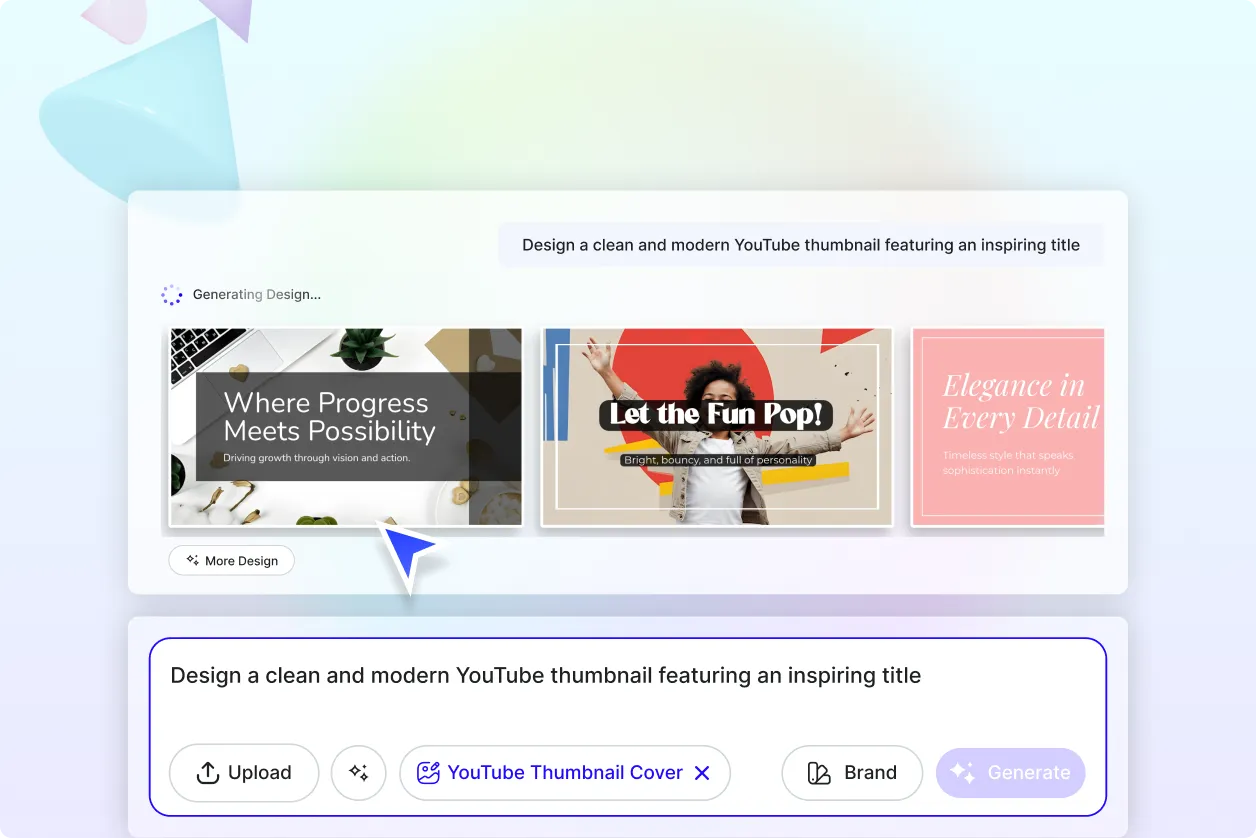Click the Generating Design loading spinner icon
1256x838 pixels.
[x=171, y=294]
